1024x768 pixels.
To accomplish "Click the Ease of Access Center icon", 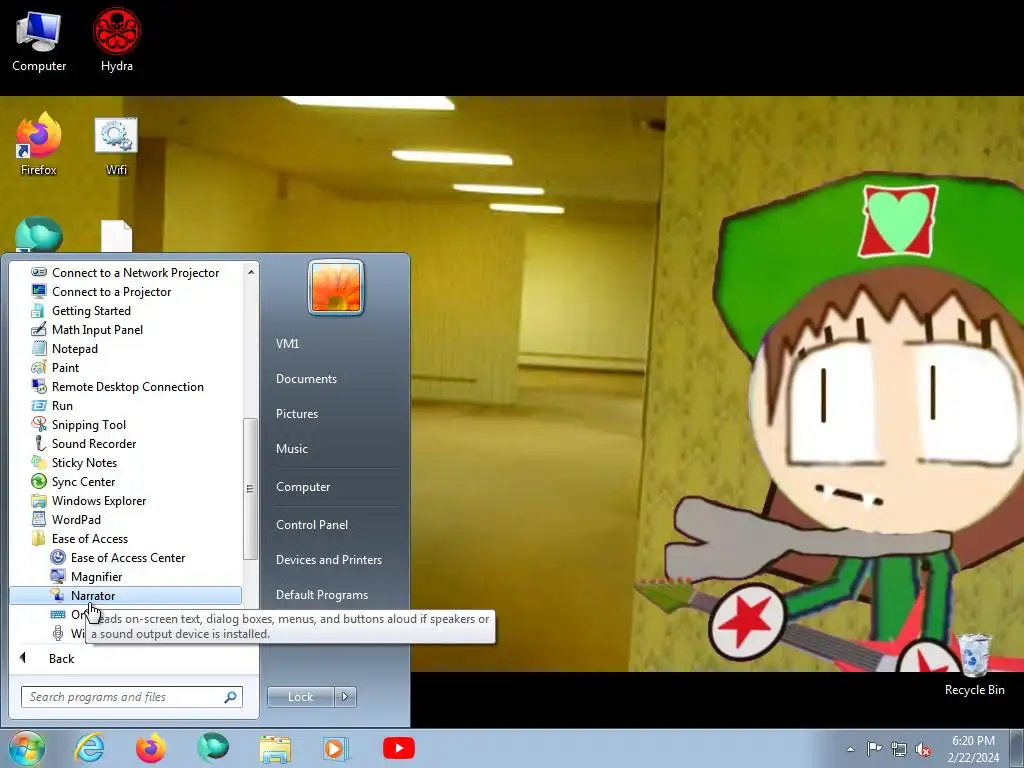I will pos(58,557).
